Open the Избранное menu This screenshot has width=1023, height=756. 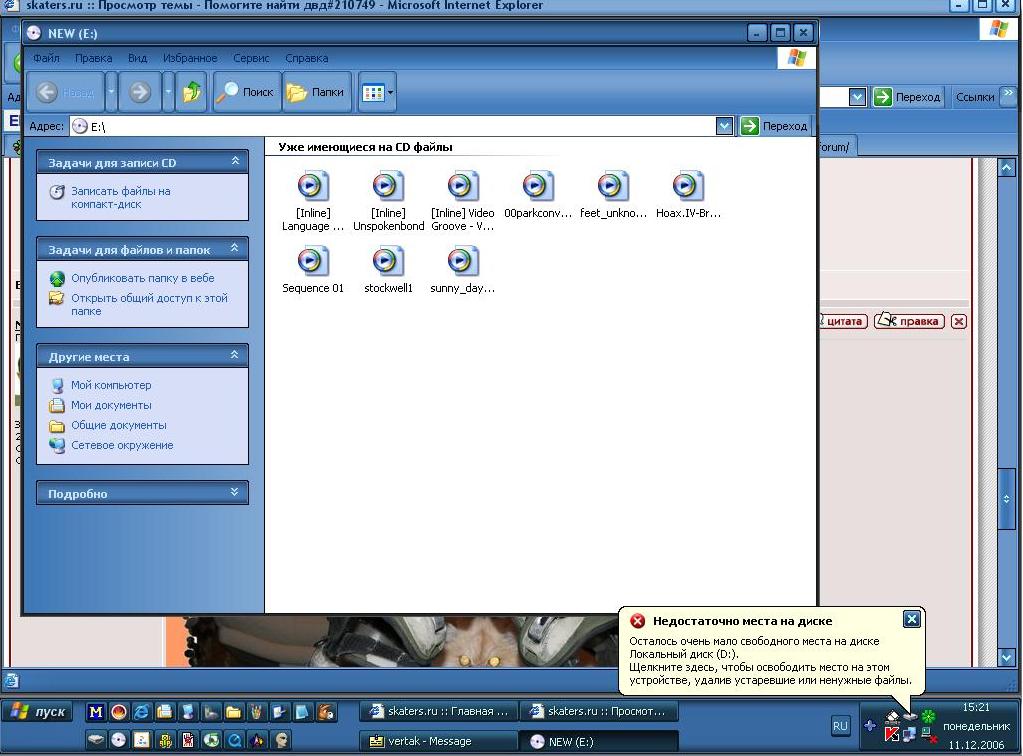[189, 58]
